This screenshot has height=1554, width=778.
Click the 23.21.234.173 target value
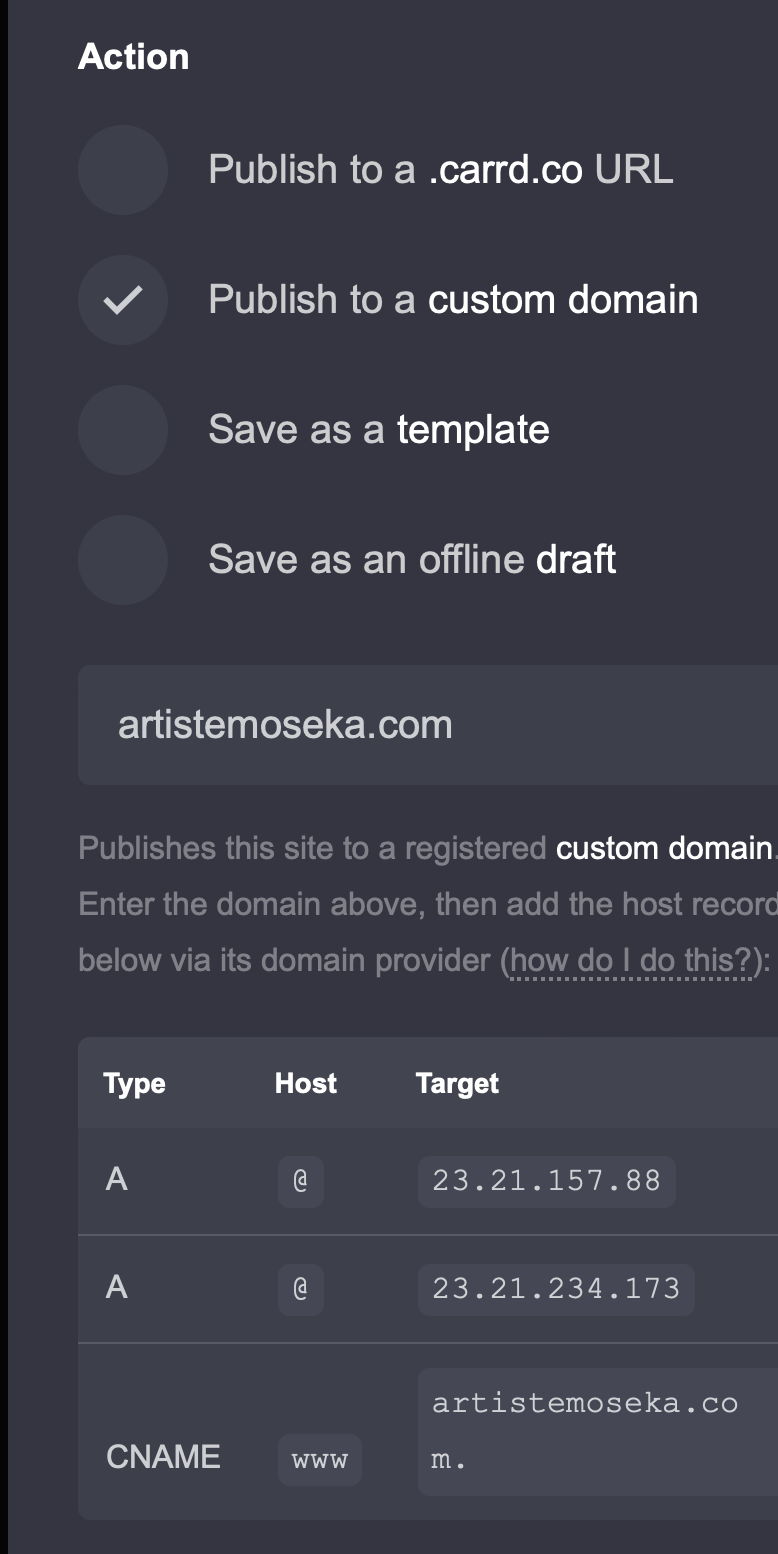pos(556,1288)
